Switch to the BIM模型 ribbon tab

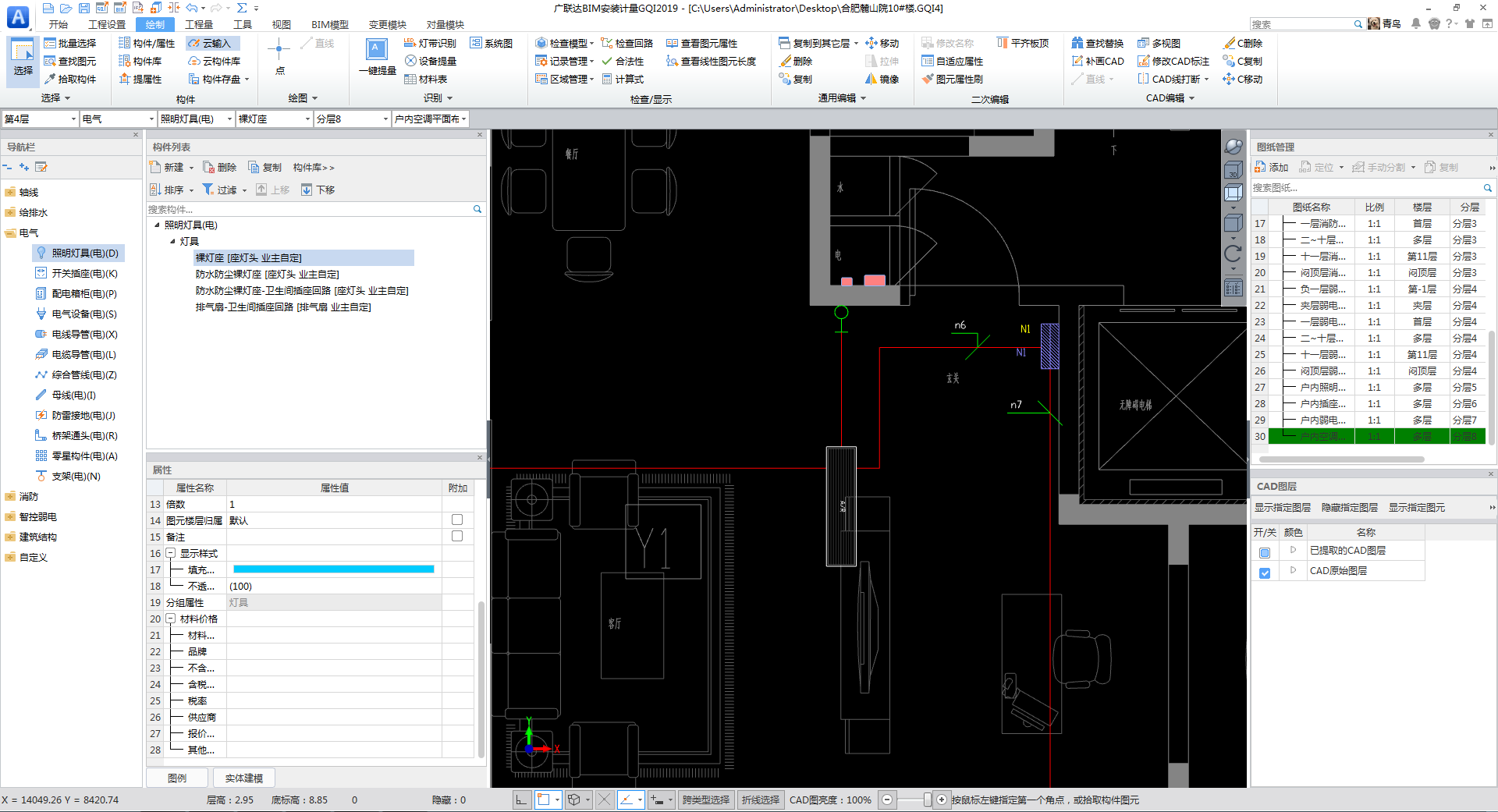(330, 24)
